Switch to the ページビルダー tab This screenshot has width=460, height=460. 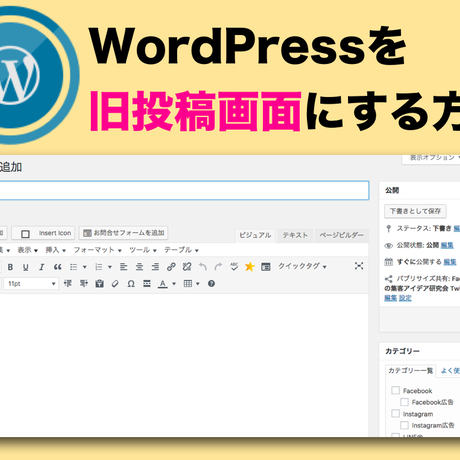(x=342, y=235)
